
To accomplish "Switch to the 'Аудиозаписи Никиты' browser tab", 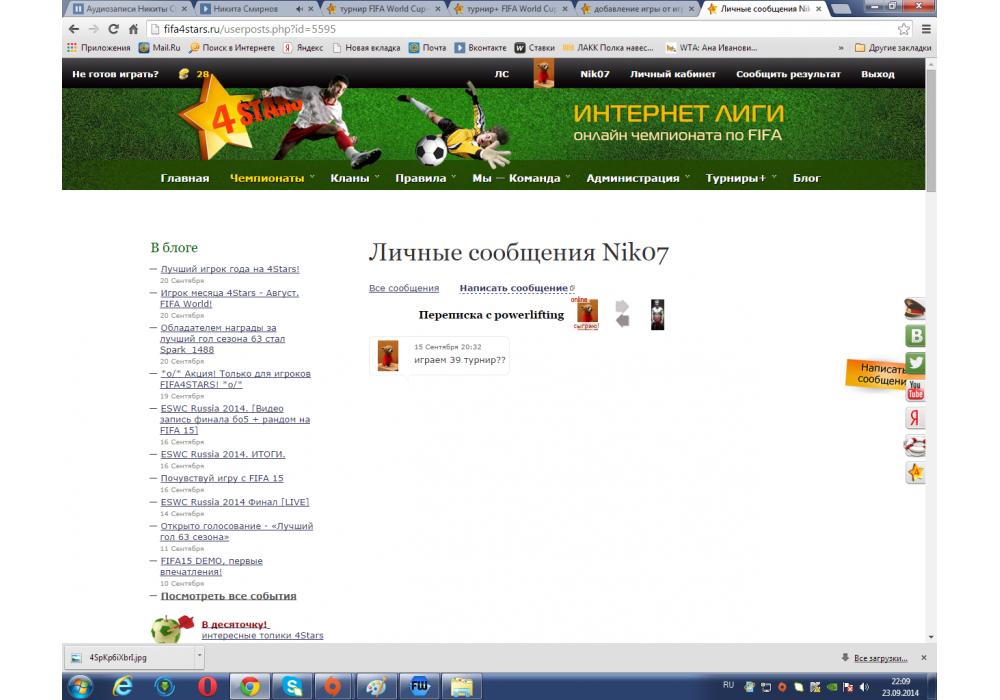I will pyautogui.click(x=129, y=9).
